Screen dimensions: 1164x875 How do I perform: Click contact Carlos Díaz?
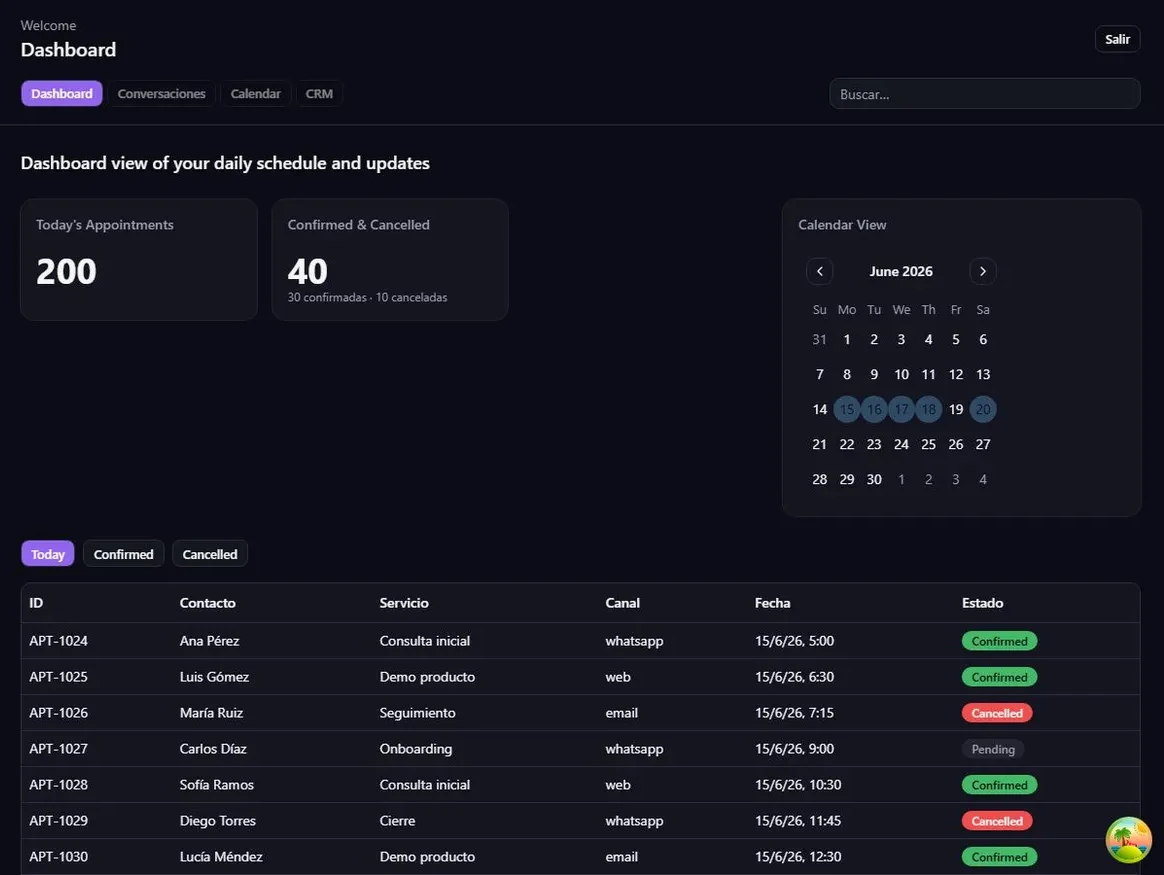(212, 749)
